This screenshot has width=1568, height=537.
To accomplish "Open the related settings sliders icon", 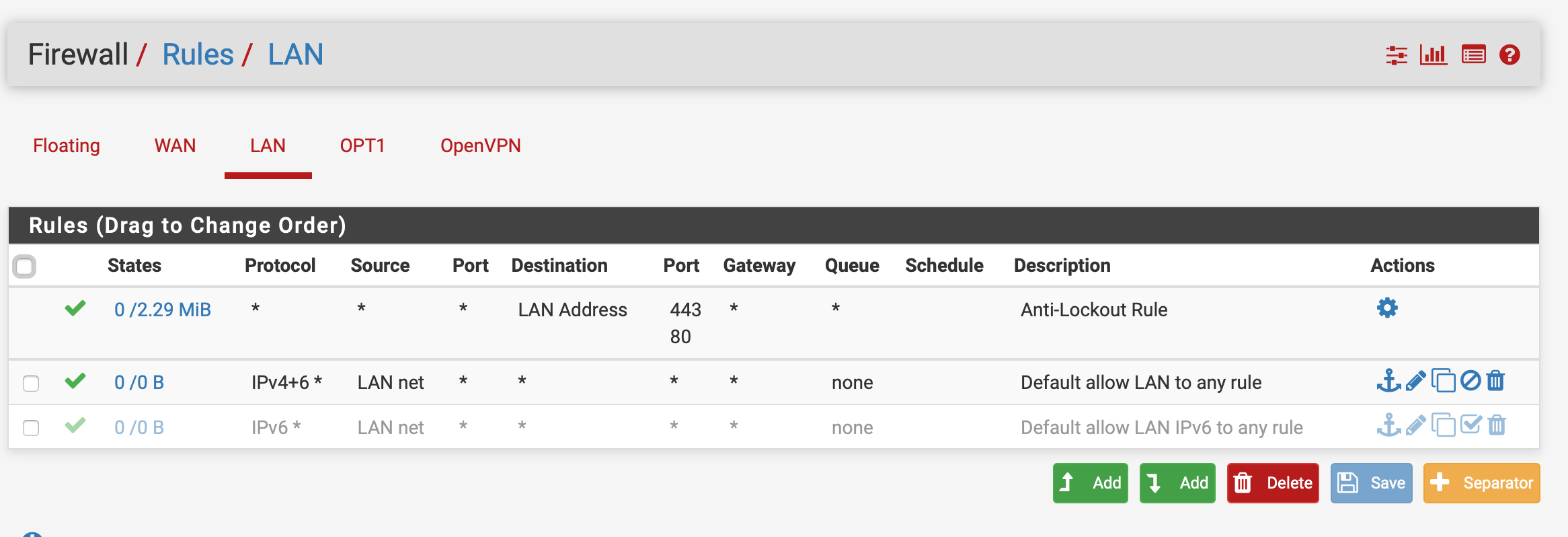I will tap(1397, 55).
